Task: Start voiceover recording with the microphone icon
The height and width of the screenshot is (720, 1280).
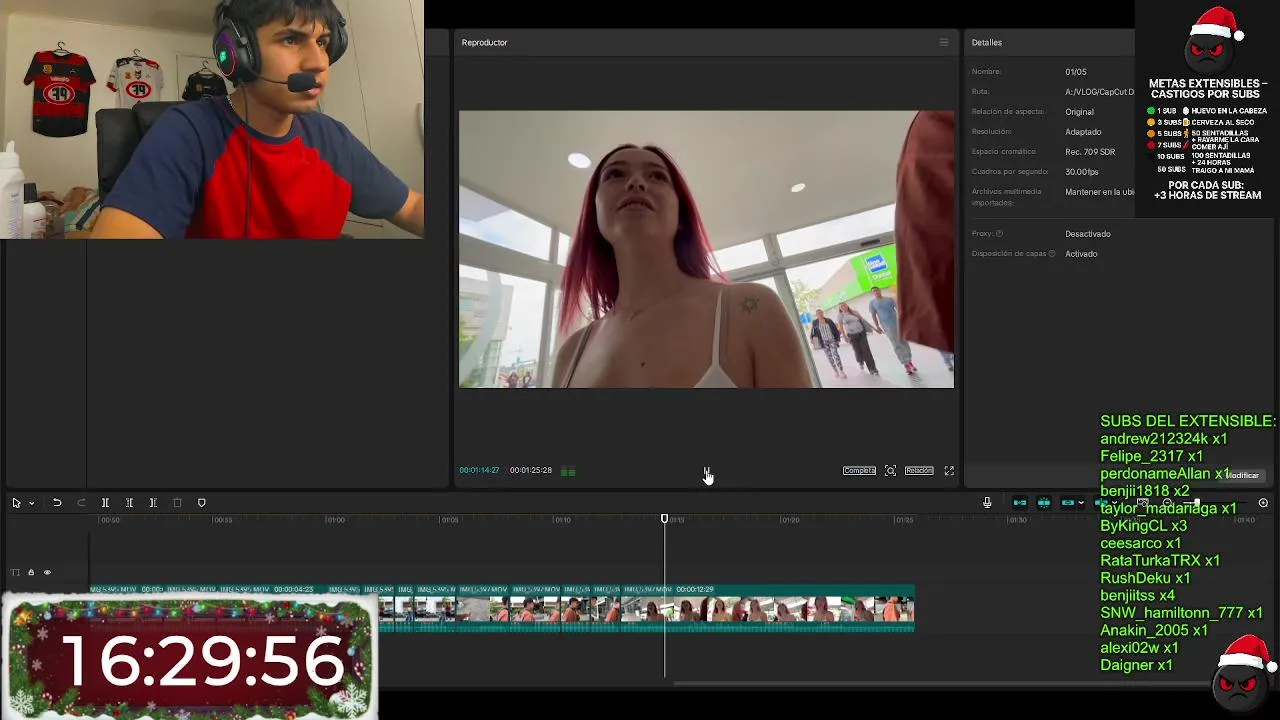Action: point(987,503)
